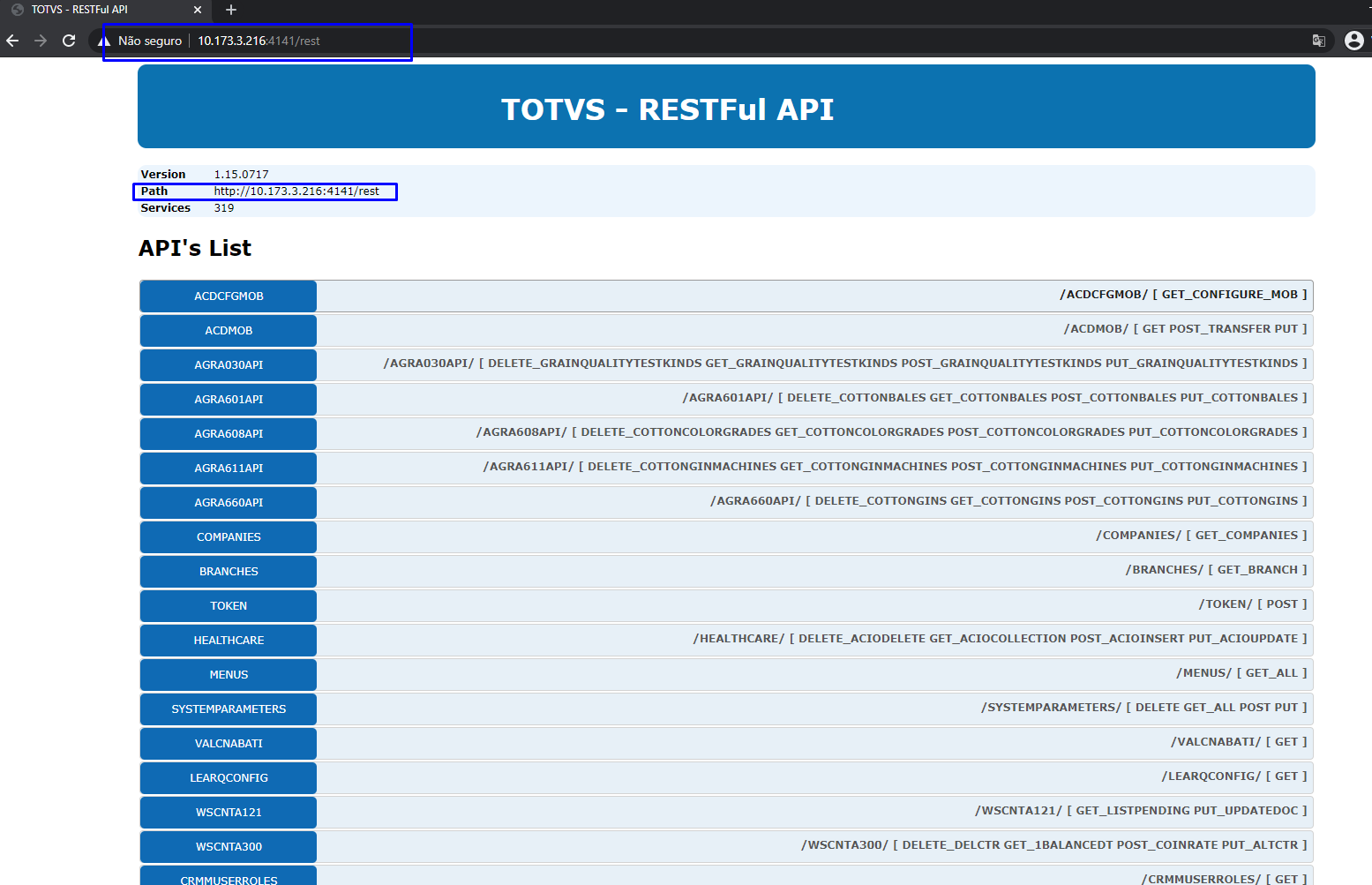Click the version value 1.15.0717
Image resolution: width=1372 pixels, height=885 pixels.
pos(241,175)
